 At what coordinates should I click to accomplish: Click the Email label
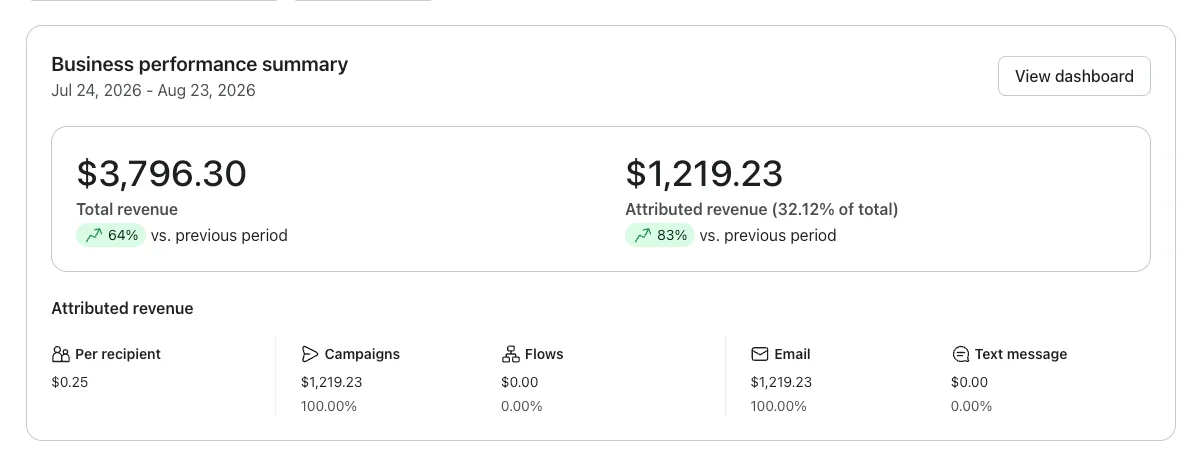(x=792, y=354)
